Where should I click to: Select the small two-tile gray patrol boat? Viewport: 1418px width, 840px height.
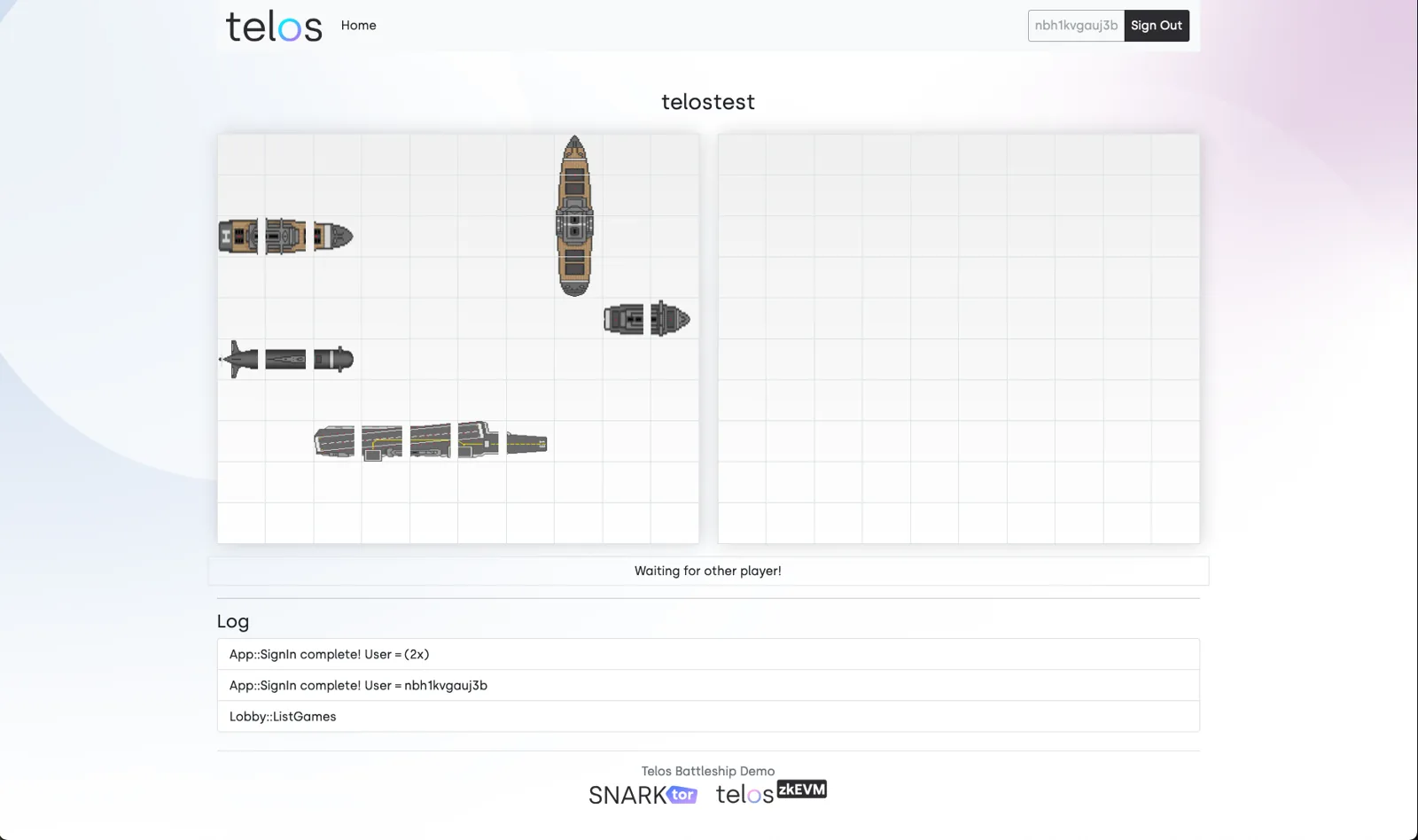[x=647, y=319]
